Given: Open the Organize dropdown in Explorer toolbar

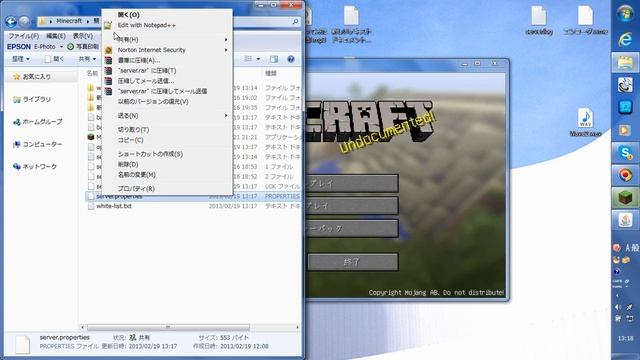Looking at the screenshot, I should 20,59.
